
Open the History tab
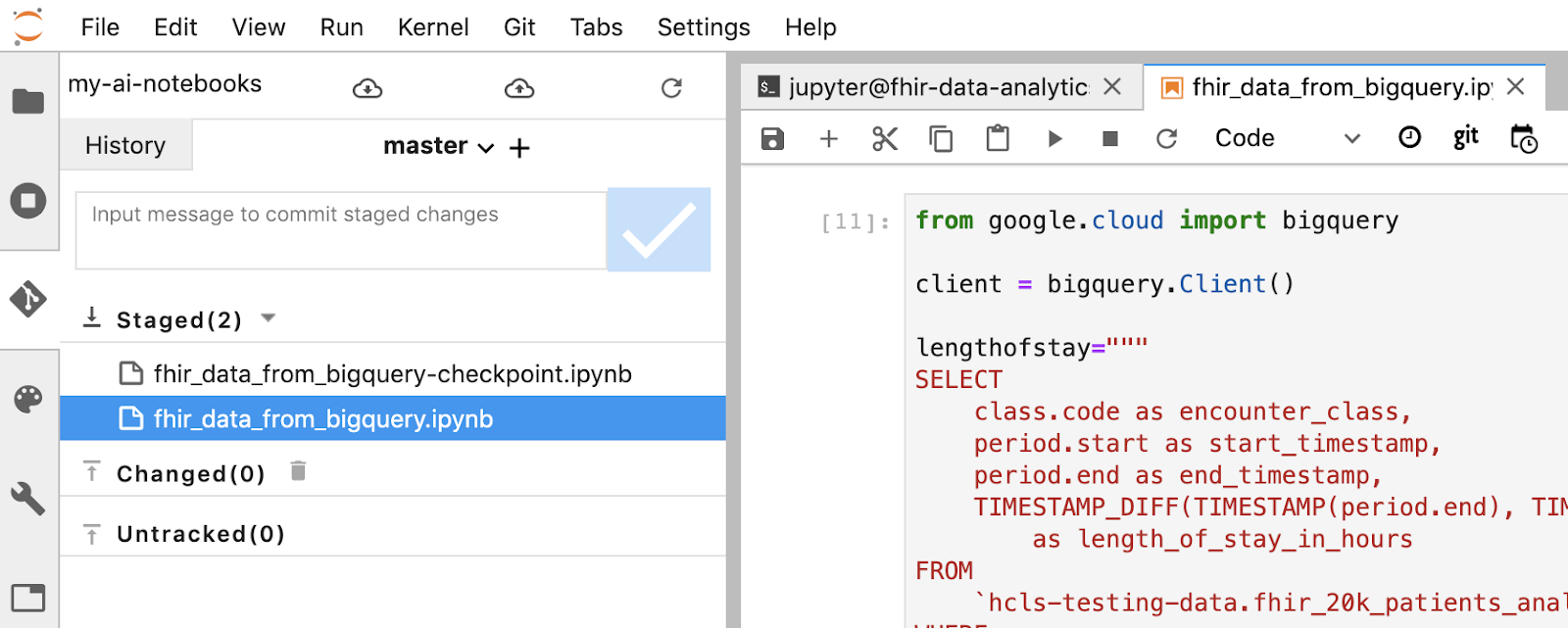[x=125, y=146]
